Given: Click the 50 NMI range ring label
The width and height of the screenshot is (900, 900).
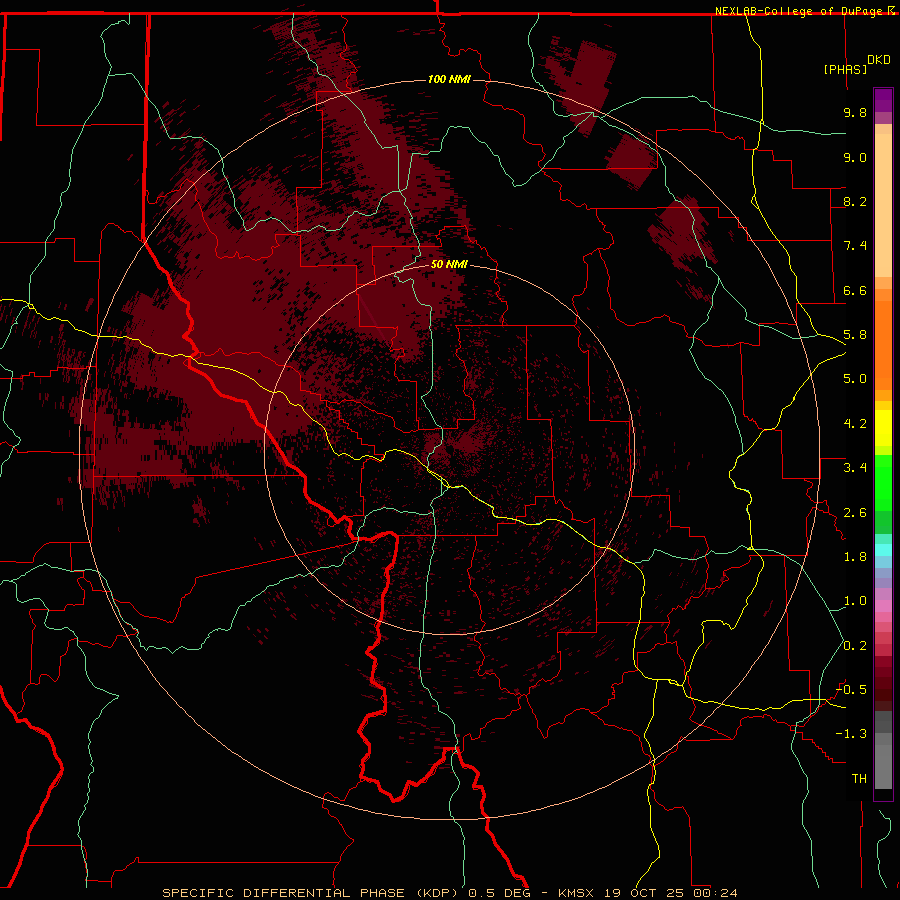Looking at the screenshot, I should coord(449,264).
